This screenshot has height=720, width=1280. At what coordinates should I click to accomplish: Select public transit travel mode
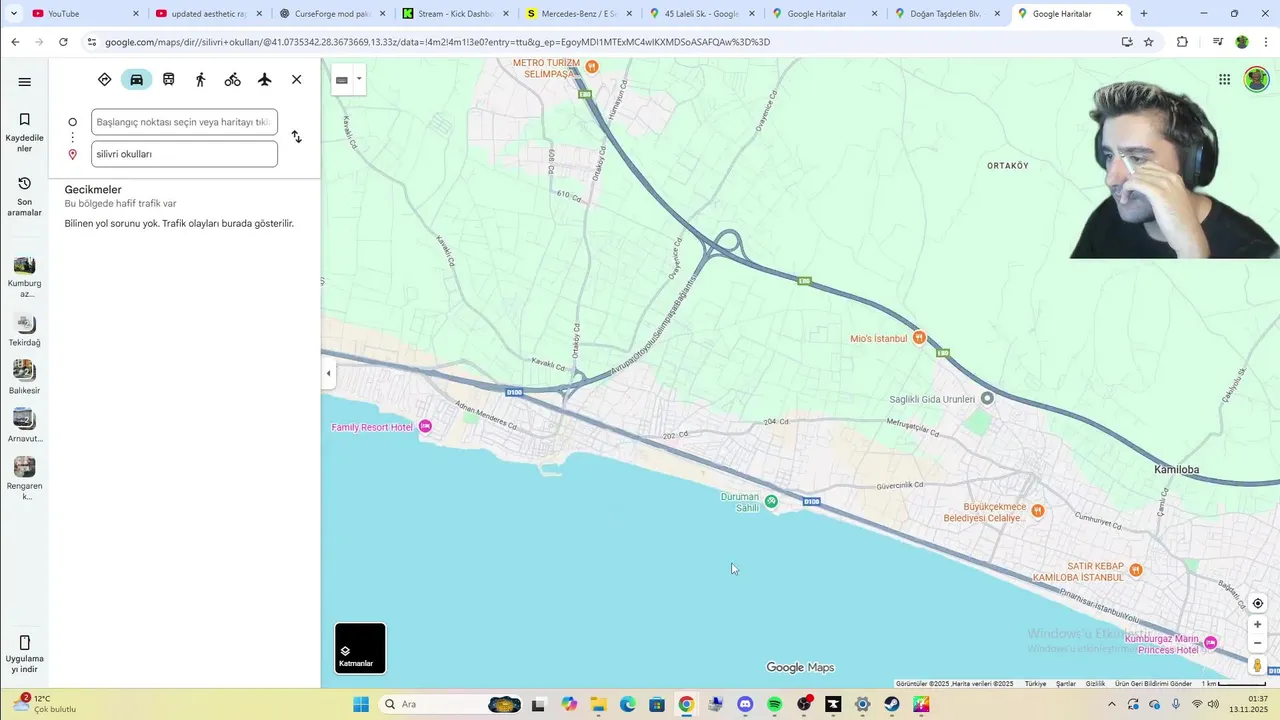[168, 79]
